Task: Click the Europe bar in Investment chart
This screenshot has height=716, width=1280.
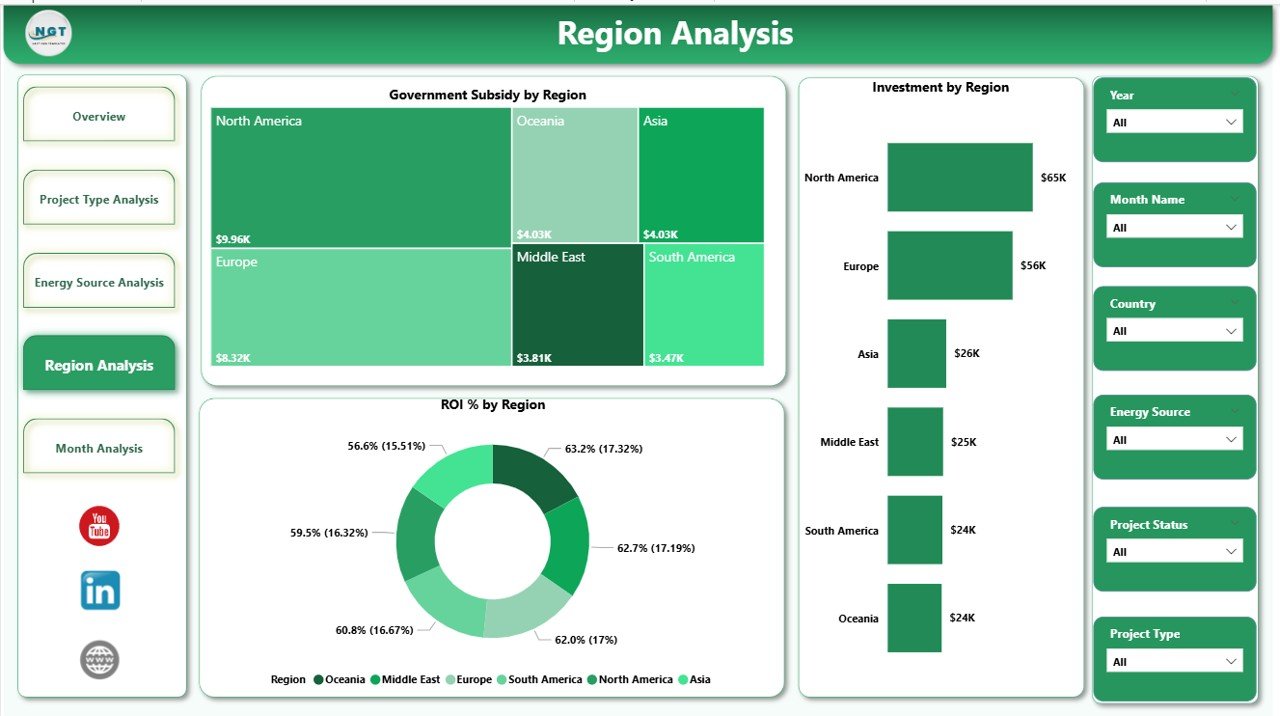Action: (x=948, y=265)
